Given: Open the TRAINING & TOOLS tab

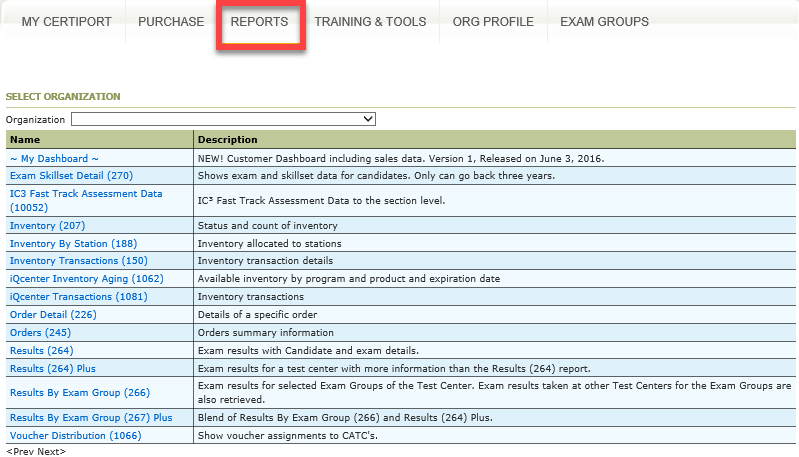Looking at the screenshot, I should pos(370,22).
